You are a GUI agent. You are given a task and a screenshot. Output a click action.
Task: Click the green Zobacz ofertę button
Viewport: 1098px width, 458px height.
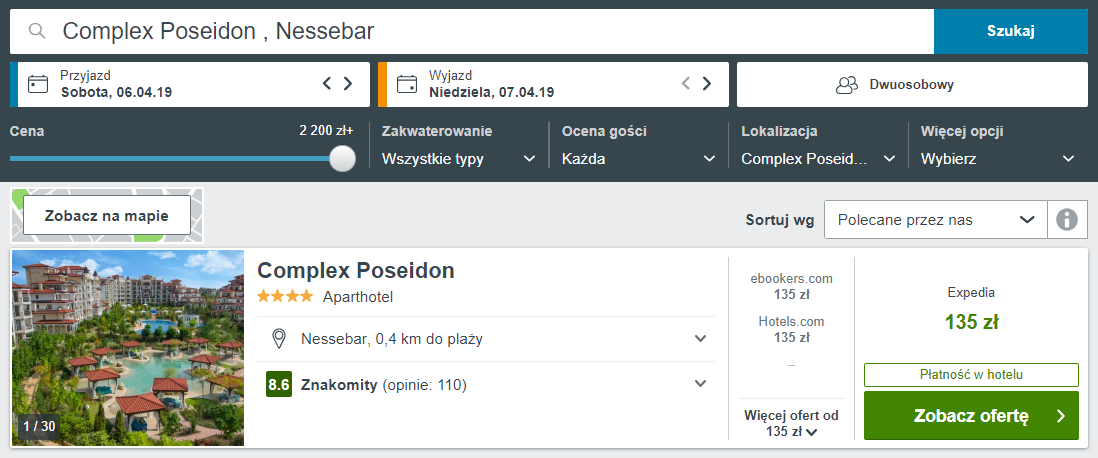pyautogui.click(x=971, y=416)
